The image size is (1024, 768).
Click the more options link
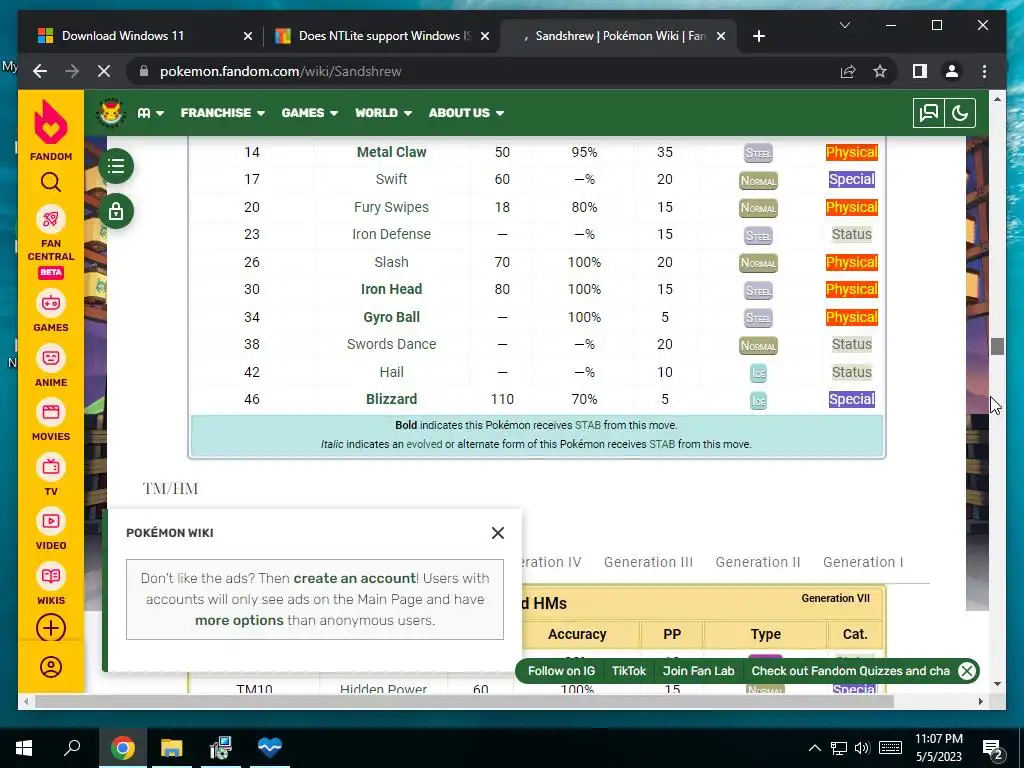tap(239, 620)
